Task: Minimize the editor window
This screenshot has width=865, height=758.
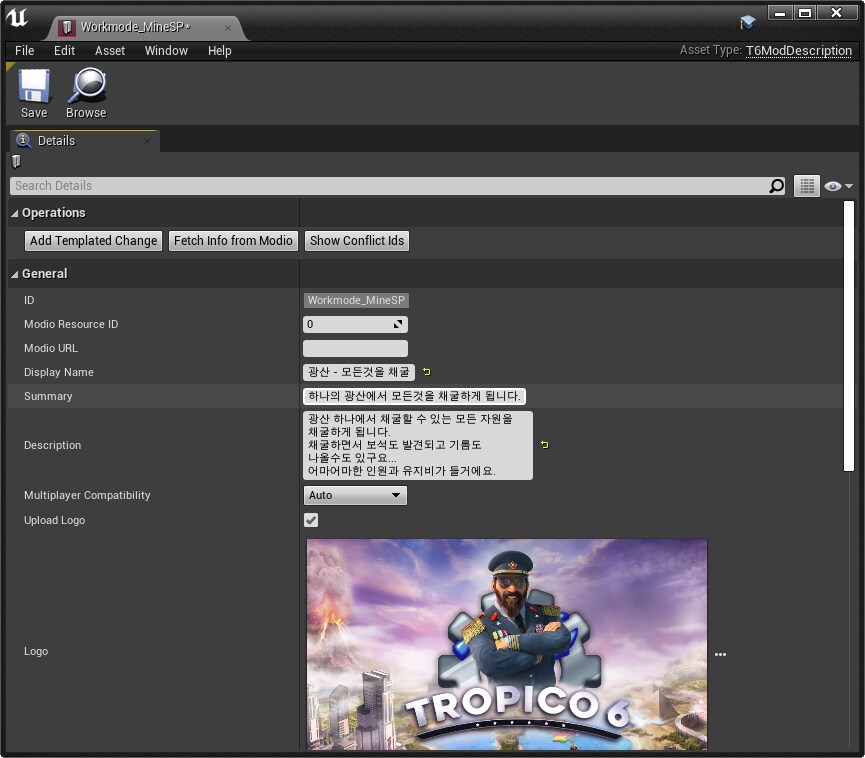Action: (780, 13)
